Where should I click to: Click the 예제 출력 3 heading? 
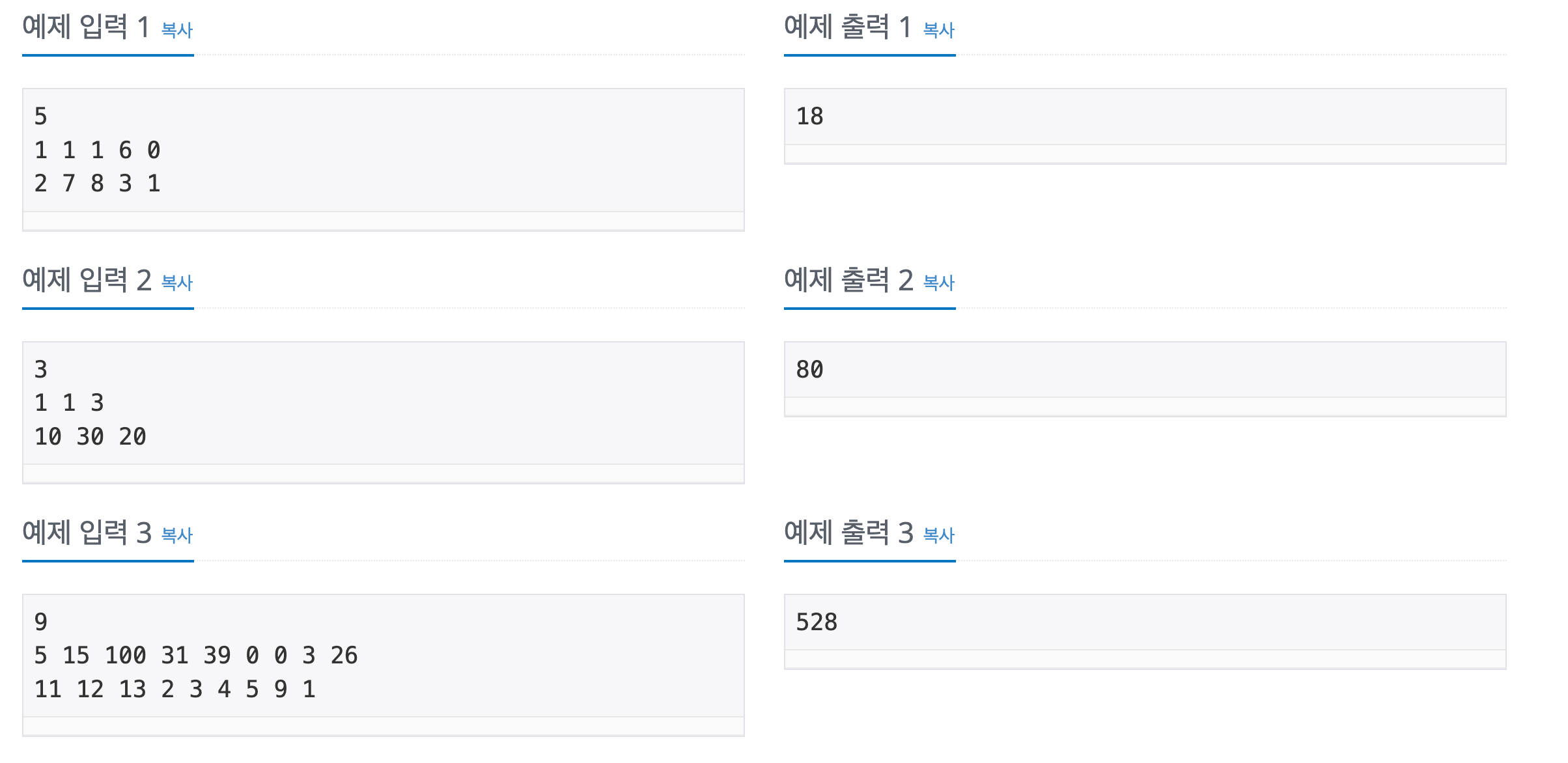click(x=849, y=533)
